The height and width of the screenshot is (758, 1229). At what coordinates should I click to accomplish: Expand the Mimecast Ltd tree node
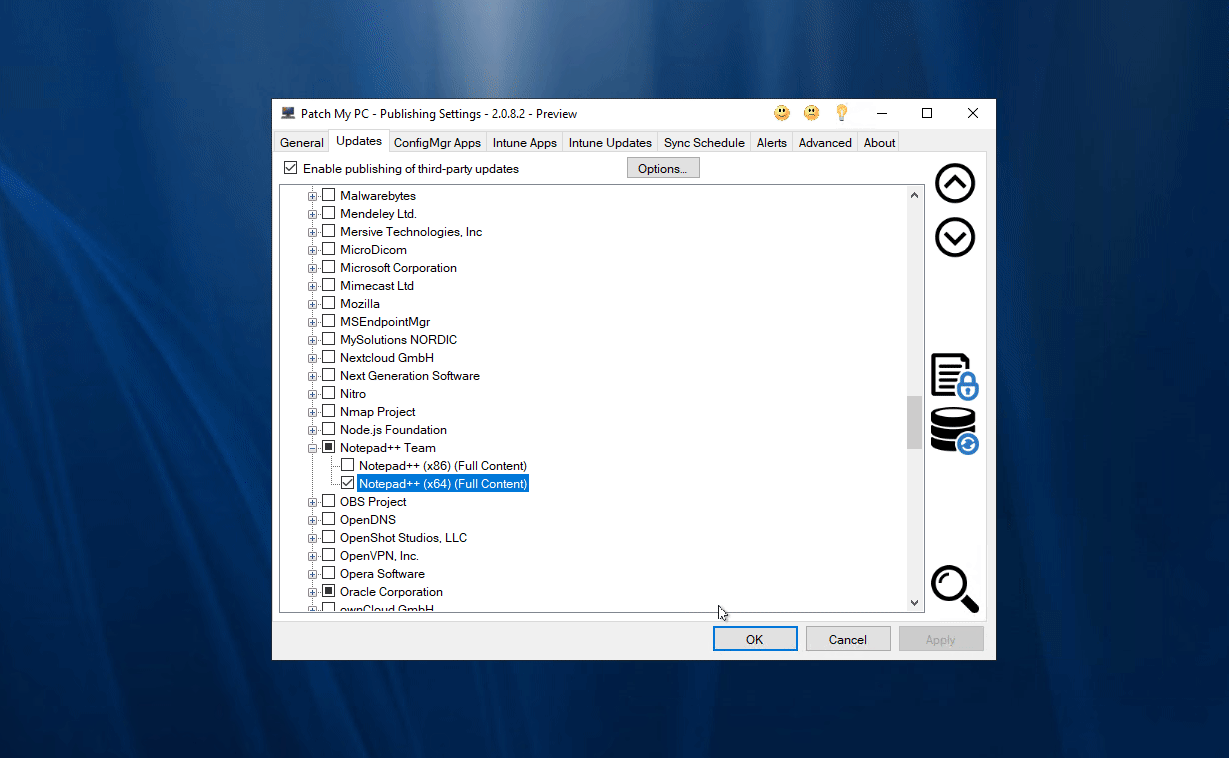(313, 286)
